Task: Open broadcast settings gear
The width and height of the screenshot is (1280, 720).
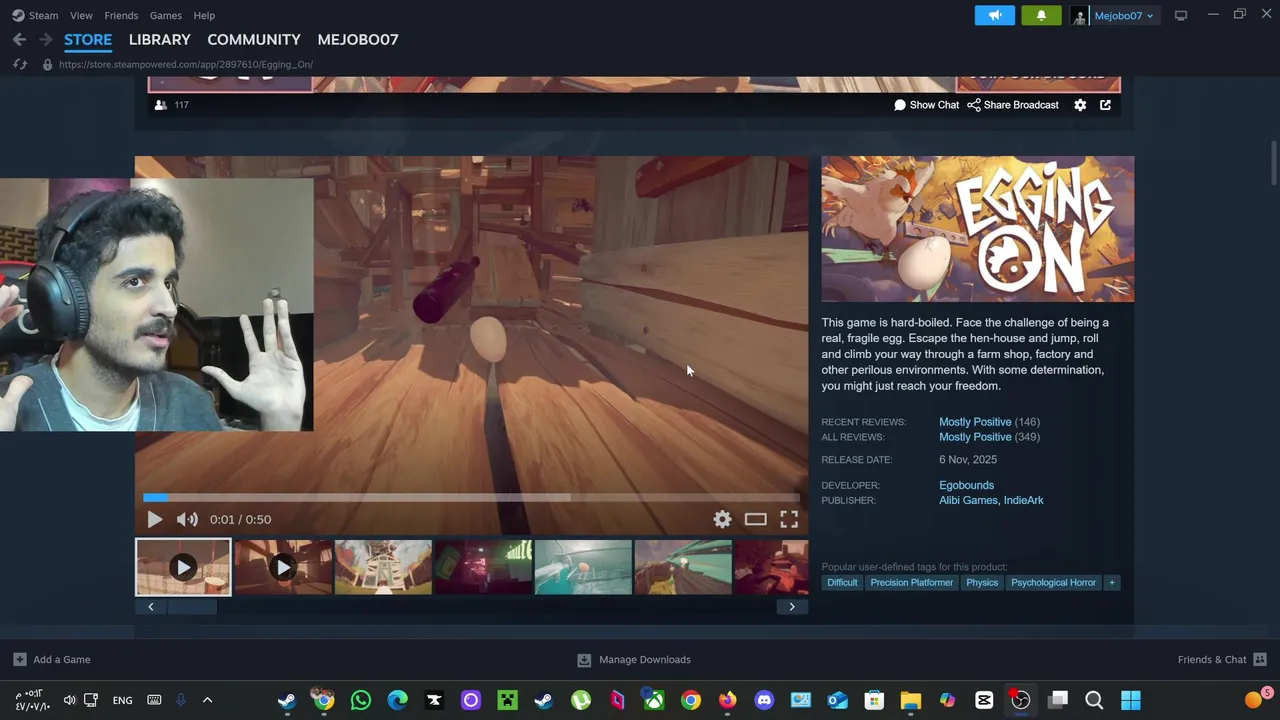Action: pyautogui.click(x=1080, y=105)
